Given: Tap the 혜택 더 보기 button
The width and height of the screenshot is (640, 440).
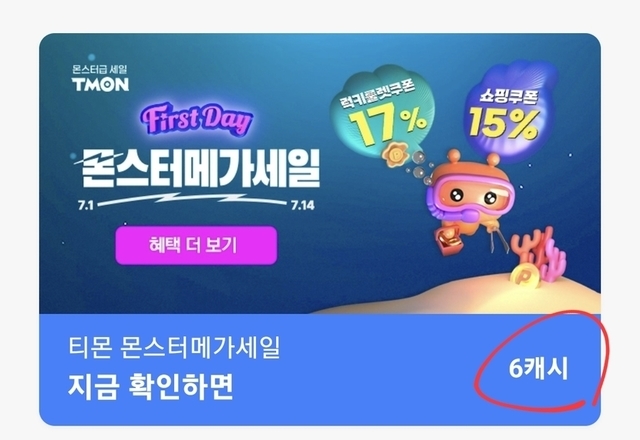Looking at the screenshot, I should point(196,245).
